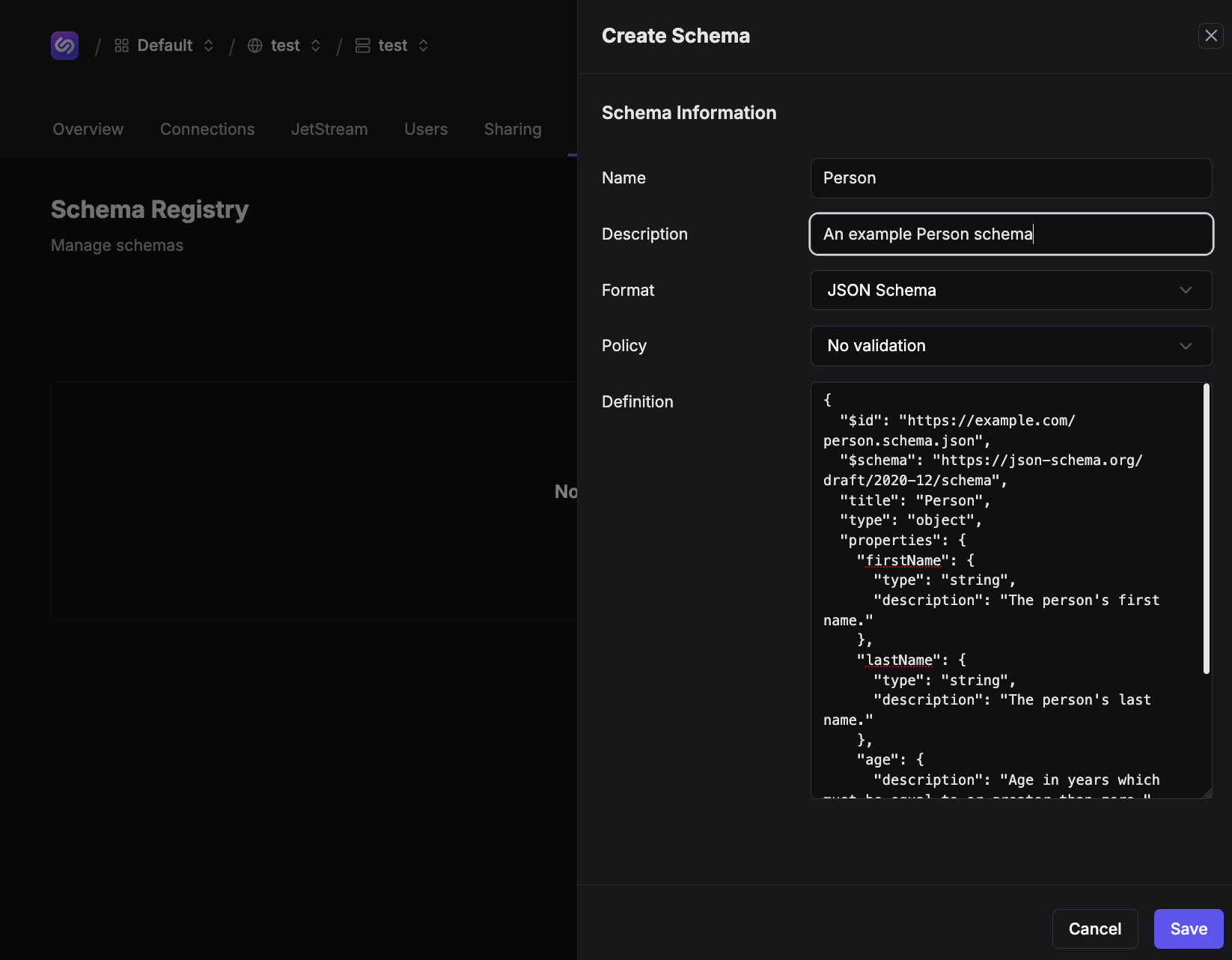
Task: Expand the system test switcher chevron
Action: point(316,46)
